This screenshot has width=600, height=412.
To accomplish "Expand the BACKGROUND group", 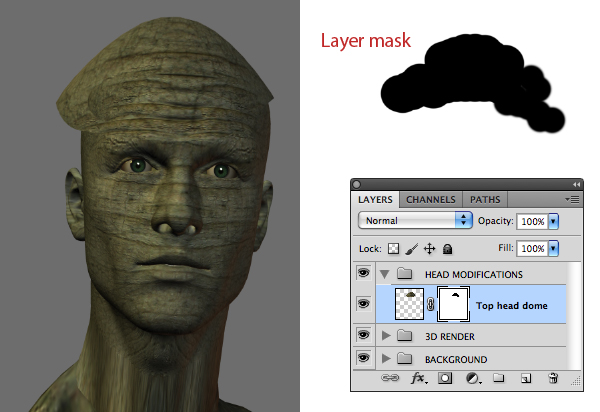I will coord(386,358).
